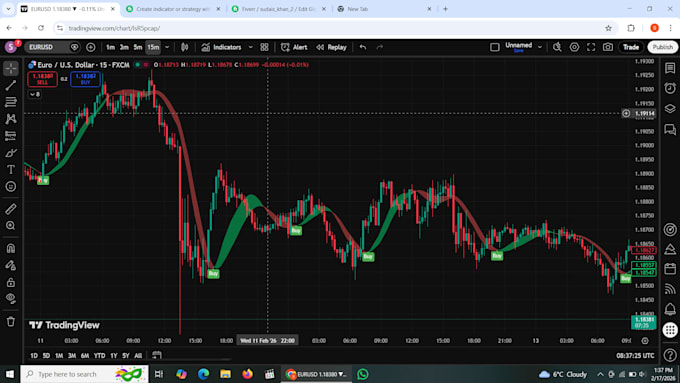Toggle magnet mode
The image size is (680, 383).
11,248
